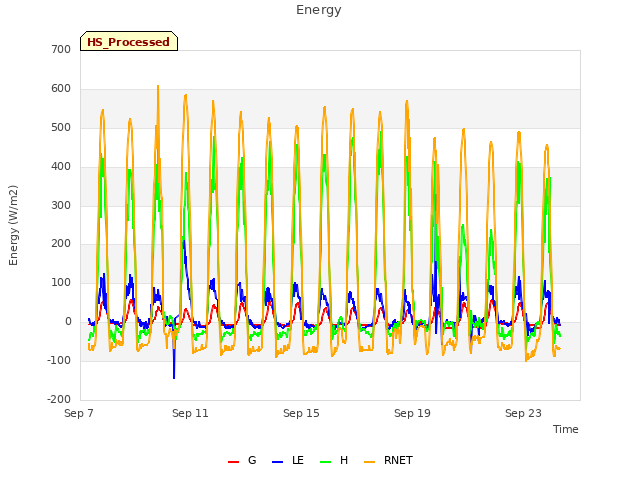Click the blue LE legend line swatch
The height and width of the screenshot is (480, 640).
tap(277, 462)
